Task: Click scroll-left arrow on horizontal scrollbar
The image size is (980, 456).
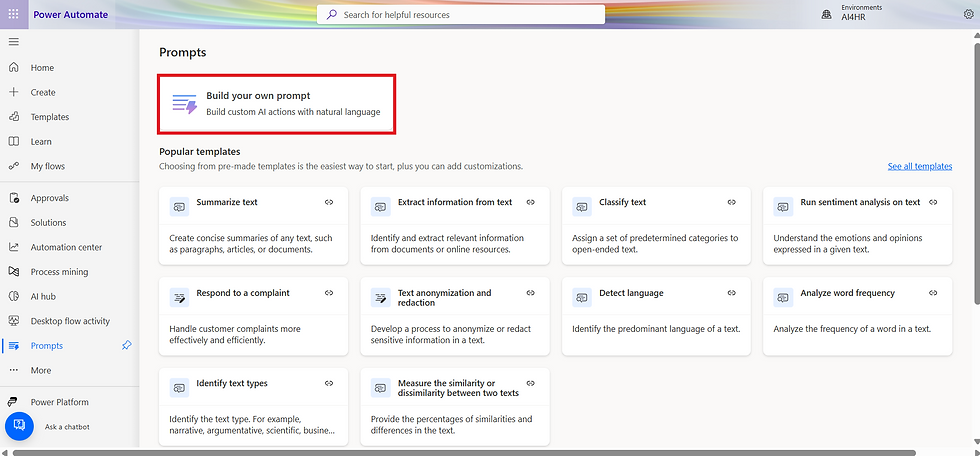Action: click(4, 453)
